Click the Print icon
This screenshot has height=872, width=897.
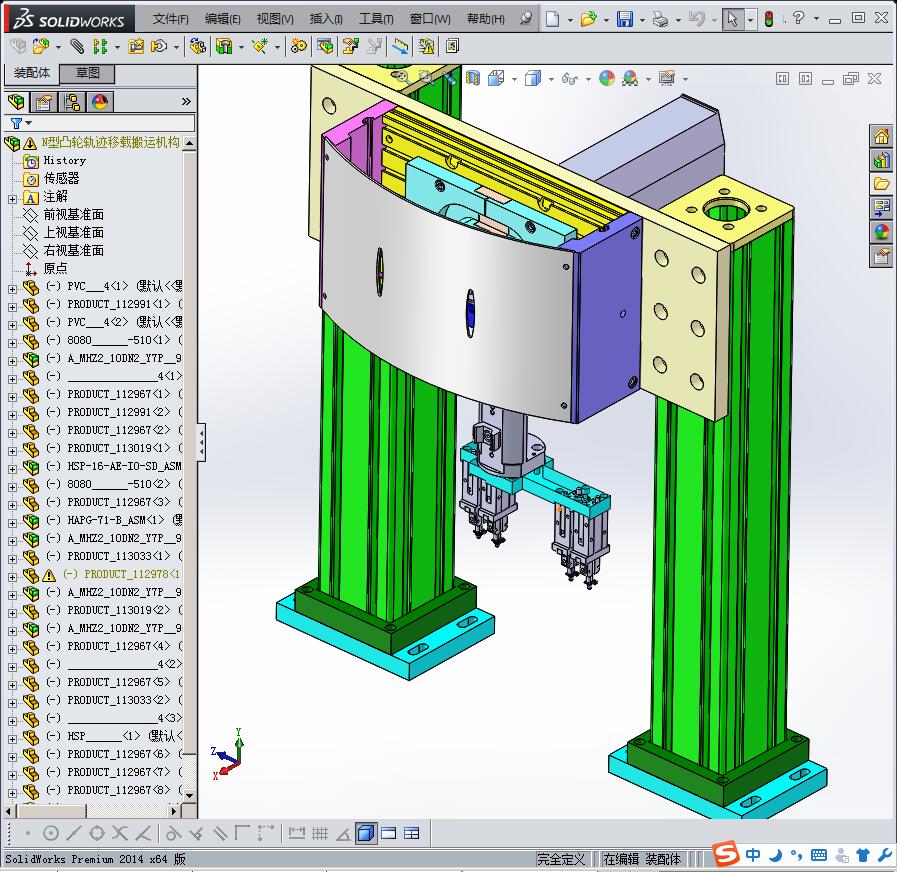click(661, 19)
